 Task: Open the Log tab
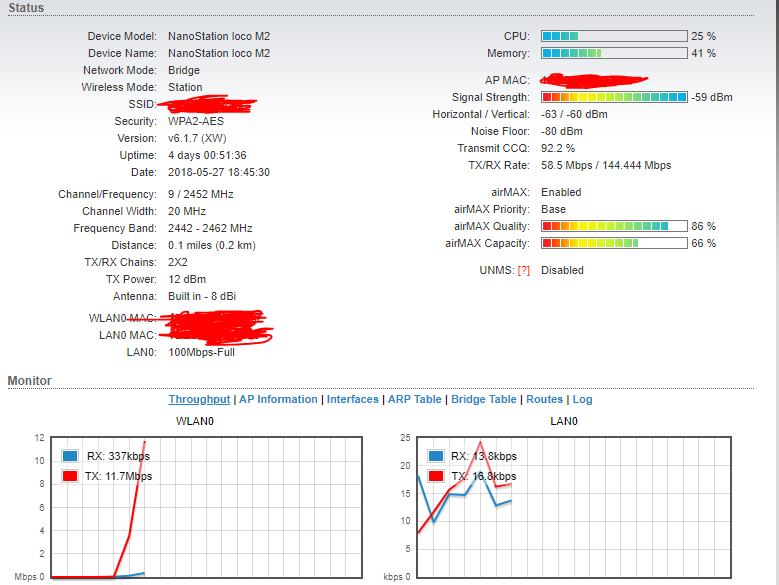[582, 399]
